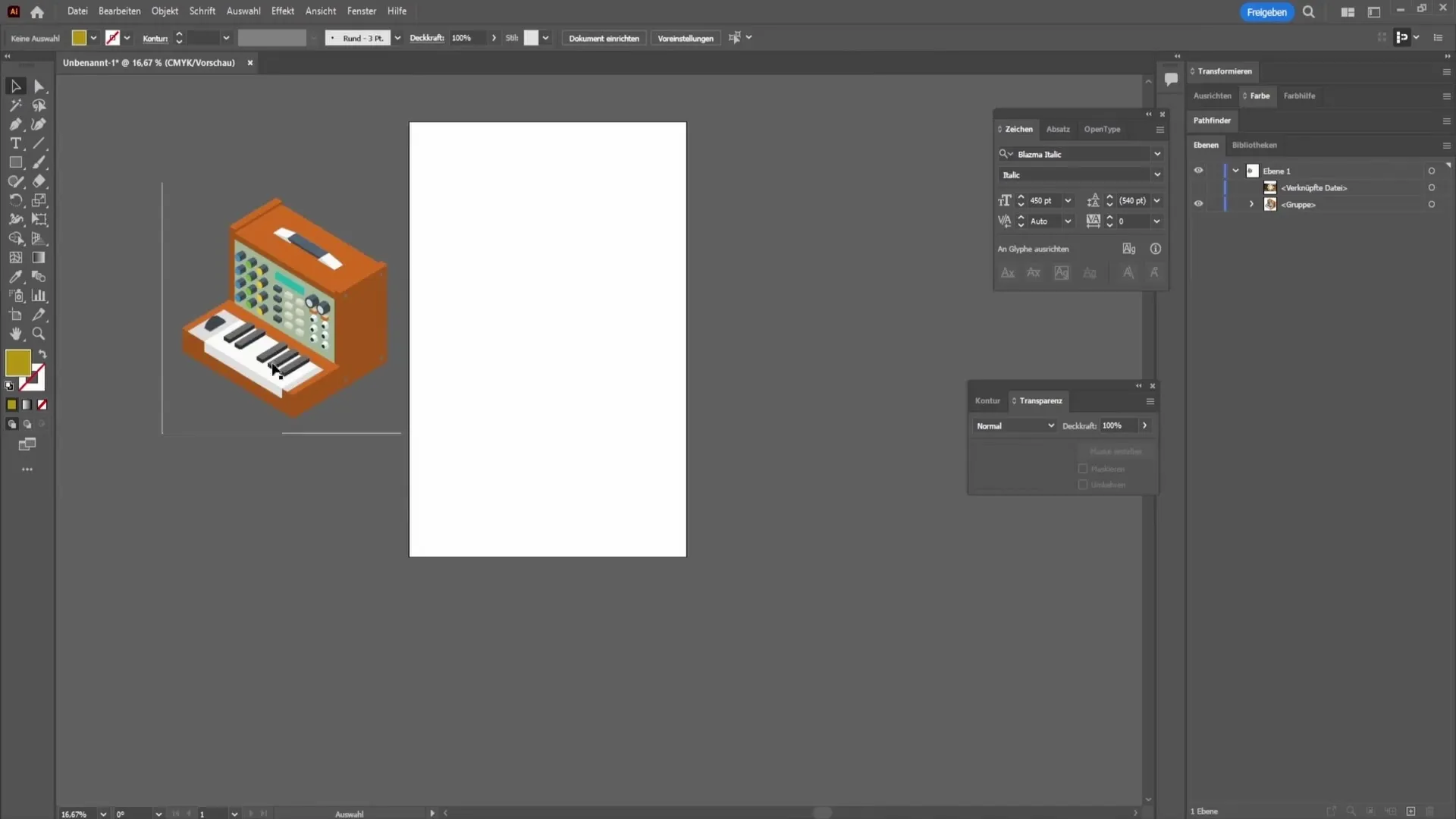Enable Umkehren checkbox in Transparenz panel
Viewport: 1456px width, 819px height.
tap(1083, 485)
